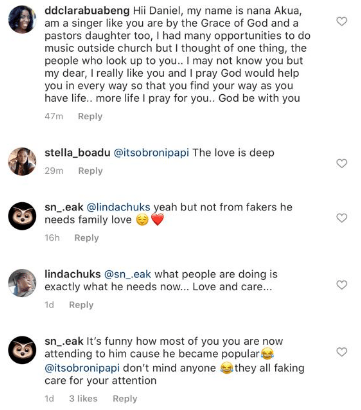
Task: Reply to stella_boadu's 29m comment
Action: pos(90,171)
